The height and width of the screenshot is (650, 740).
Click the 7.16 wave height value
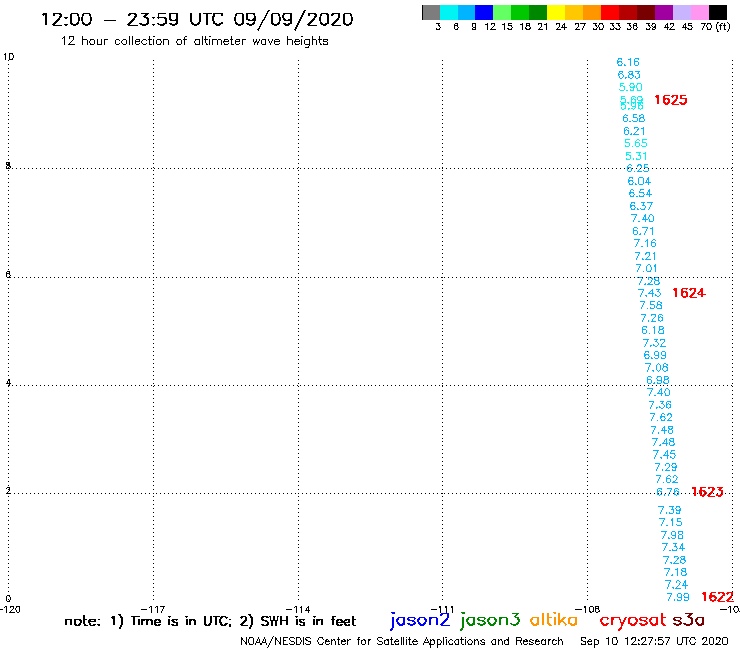coord(645,244)
